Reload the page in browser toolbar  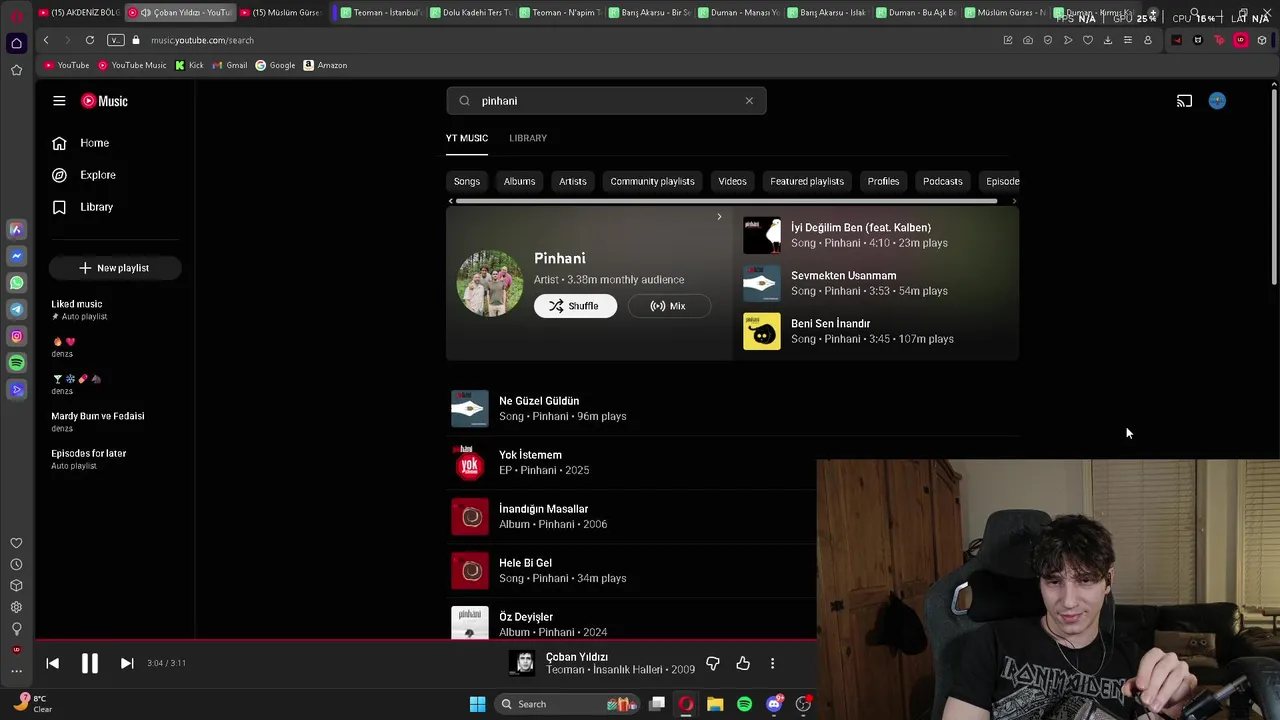[x=90, y=40]
